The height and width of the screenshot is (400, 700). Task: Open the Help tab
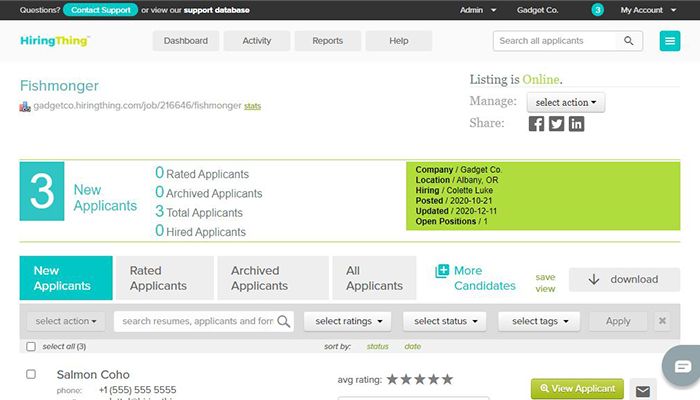tap(399, 41)
